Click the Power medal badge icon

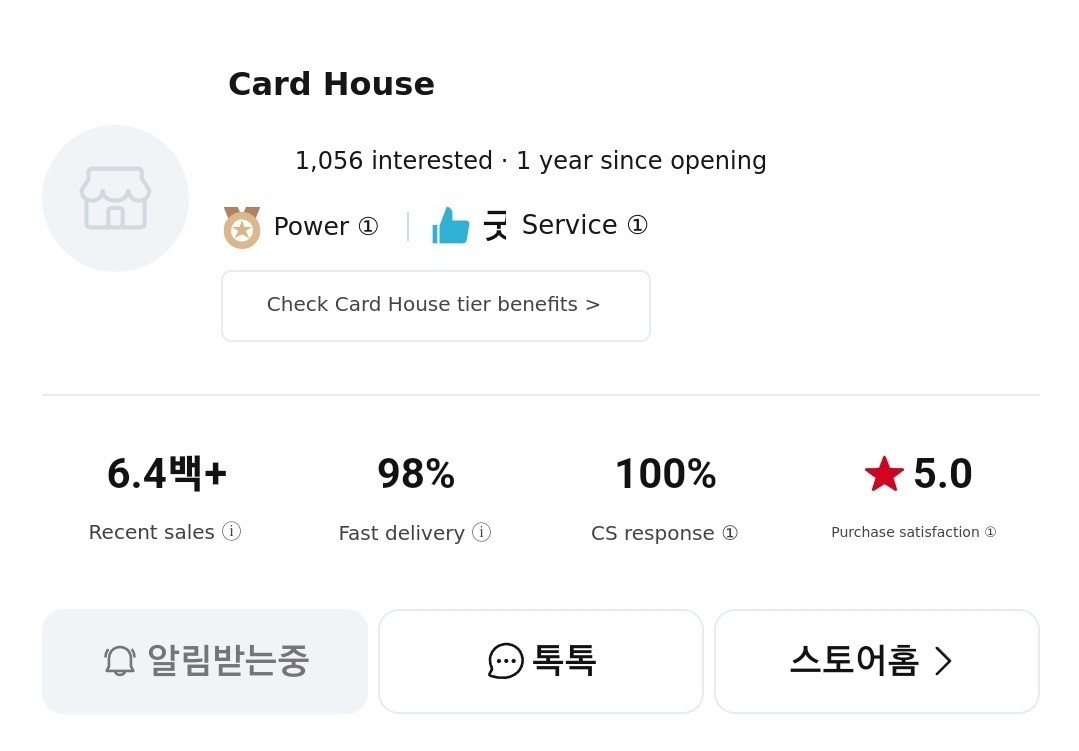(241, 227)
